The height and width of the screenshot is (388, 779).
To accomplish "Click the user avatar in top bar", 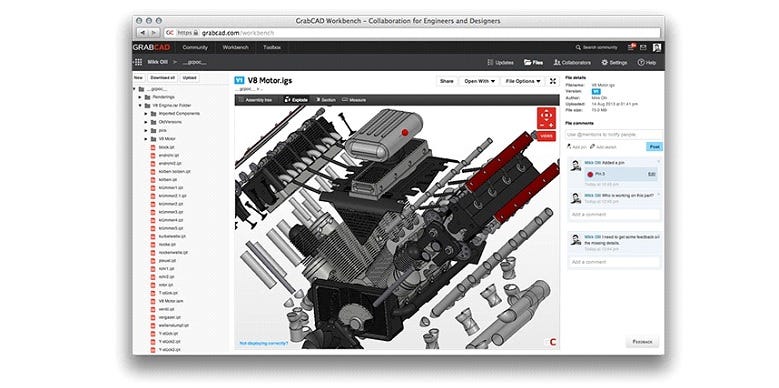I will [657, 48].
